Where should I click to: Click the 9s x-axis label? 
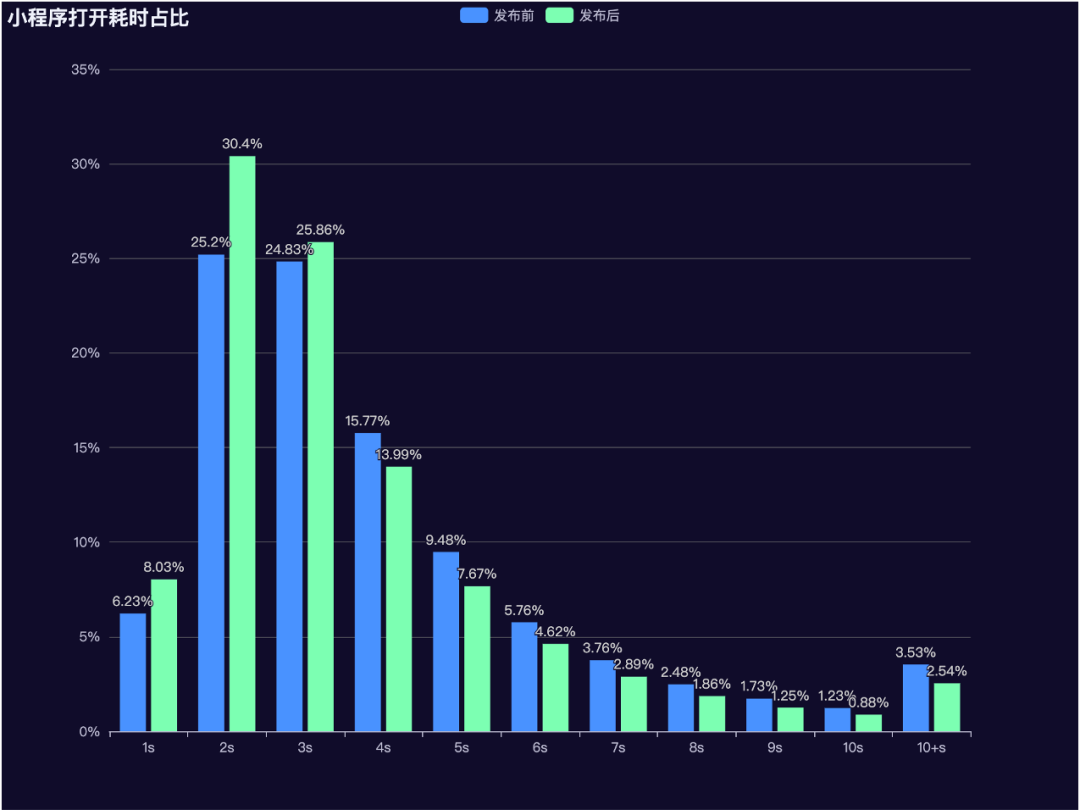(x=775, y=748)
